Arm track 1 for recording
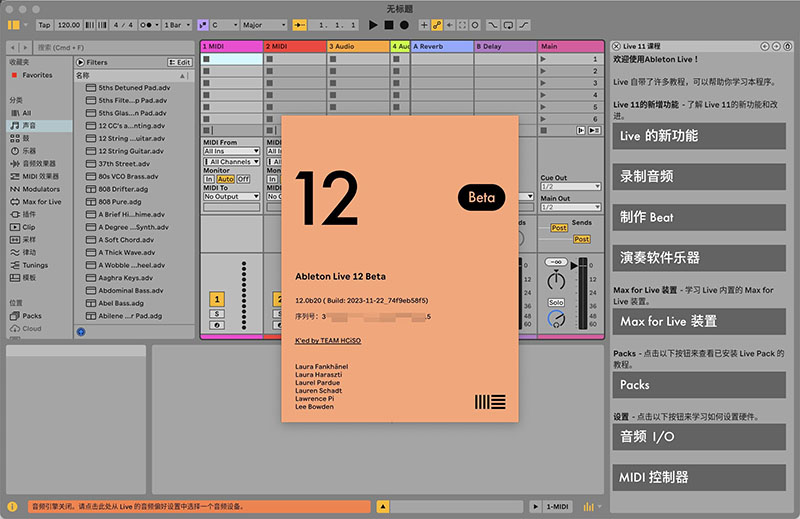The image size is (800, 519). [x=217, y=325]
